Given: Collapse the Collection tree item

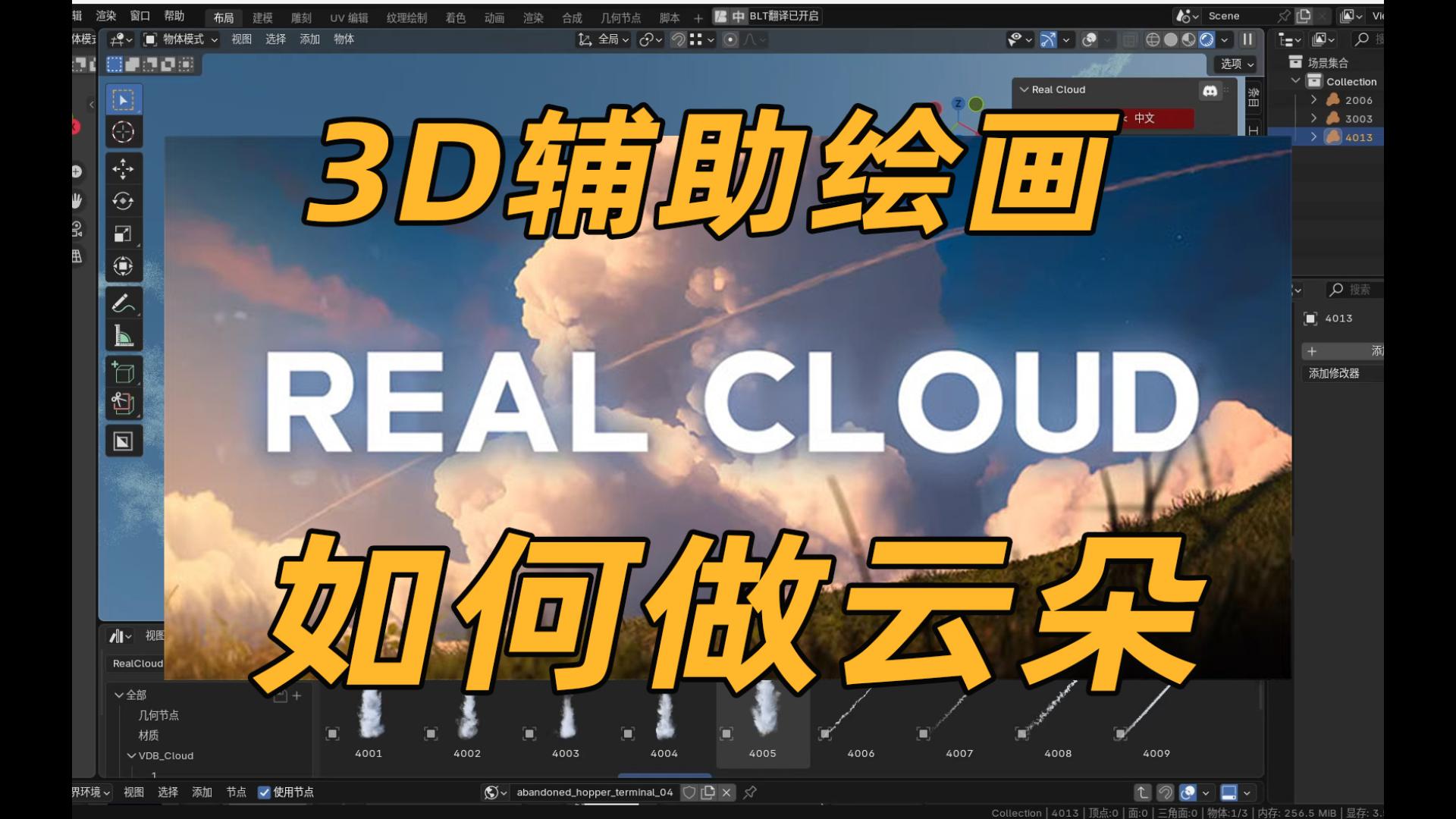Looking at the screenshot, I should [x=1296, y=81].
